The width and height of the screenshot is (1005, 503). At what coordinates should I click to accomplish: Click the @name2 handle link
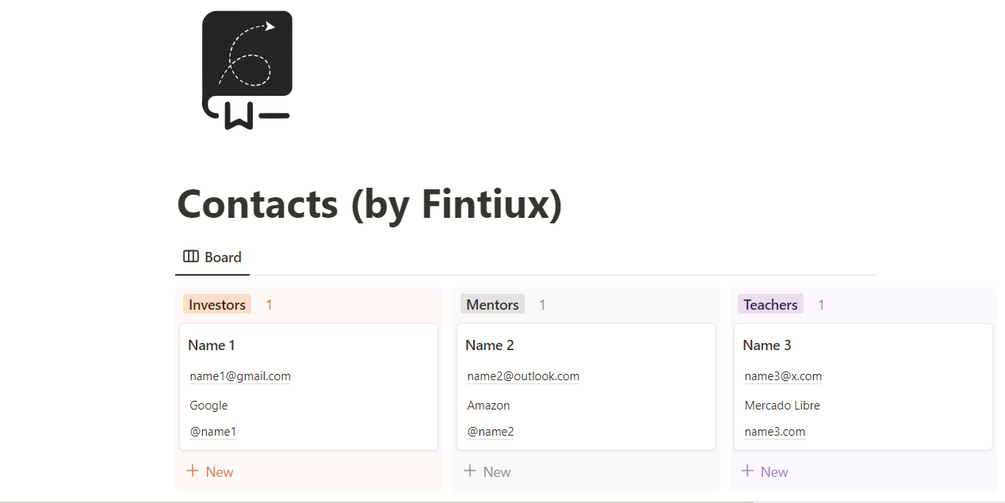[490, 432]
